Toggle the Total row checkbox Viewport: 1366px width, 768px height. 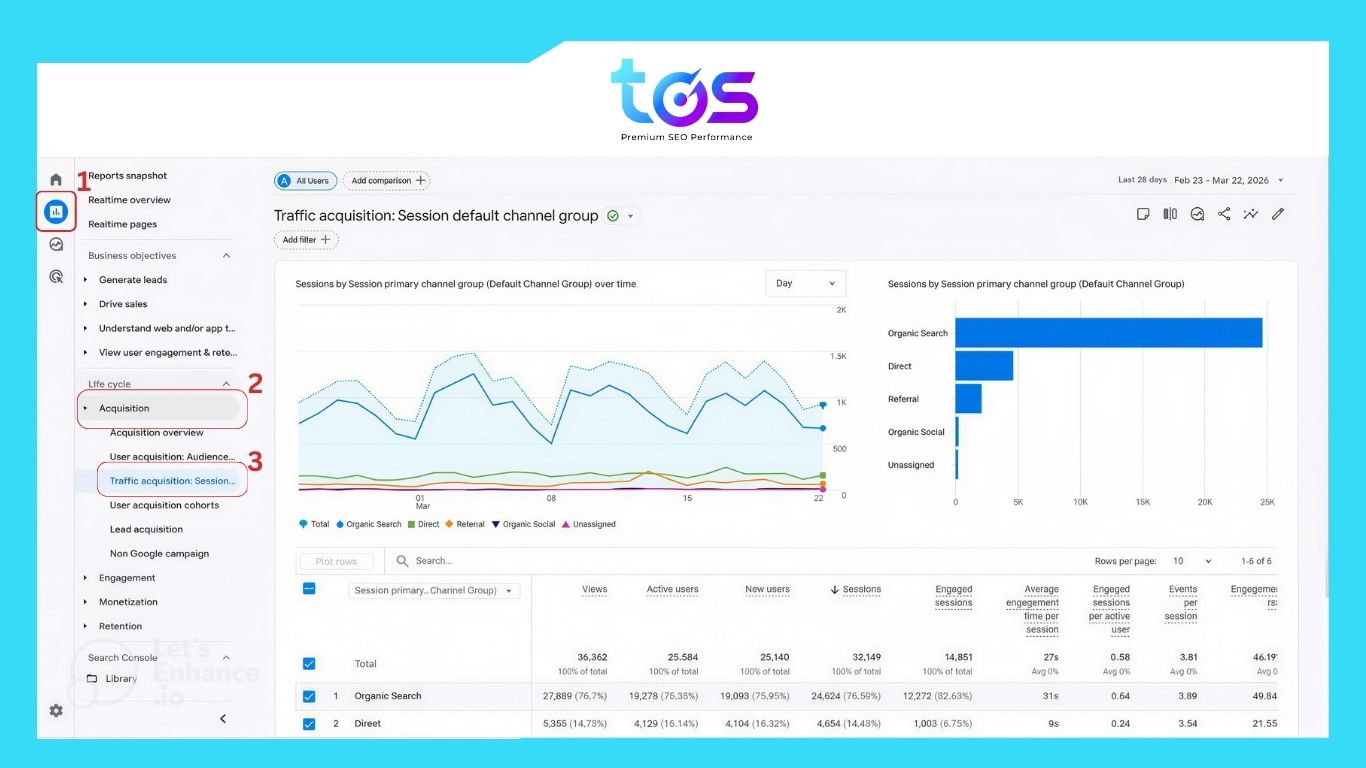click(x=309, y=663)
